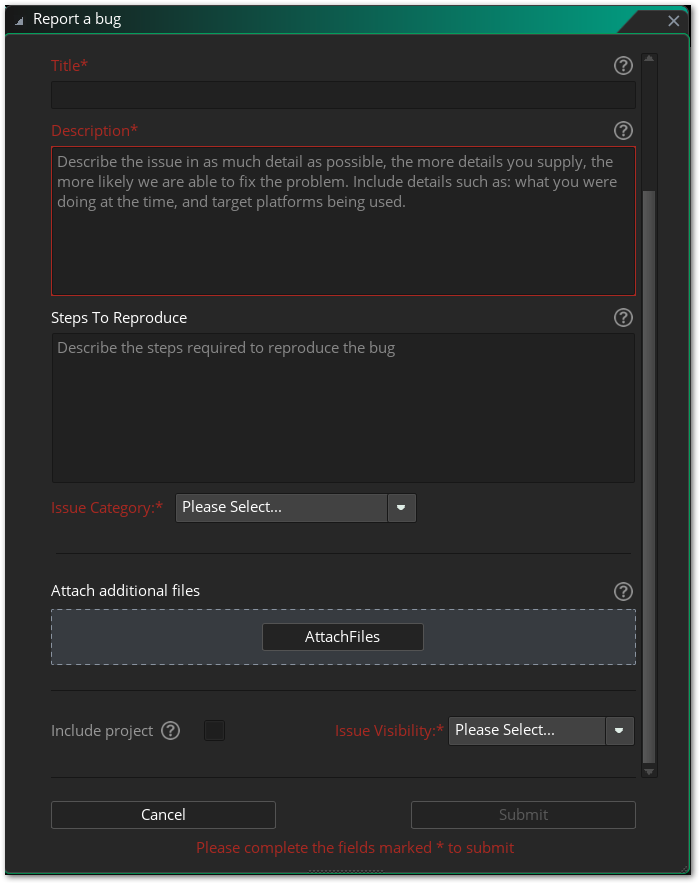The height and width of the screenshot is (884, 700).
Task: Collapse the dialog using the title bar triangle
Action: coord(19,20)
